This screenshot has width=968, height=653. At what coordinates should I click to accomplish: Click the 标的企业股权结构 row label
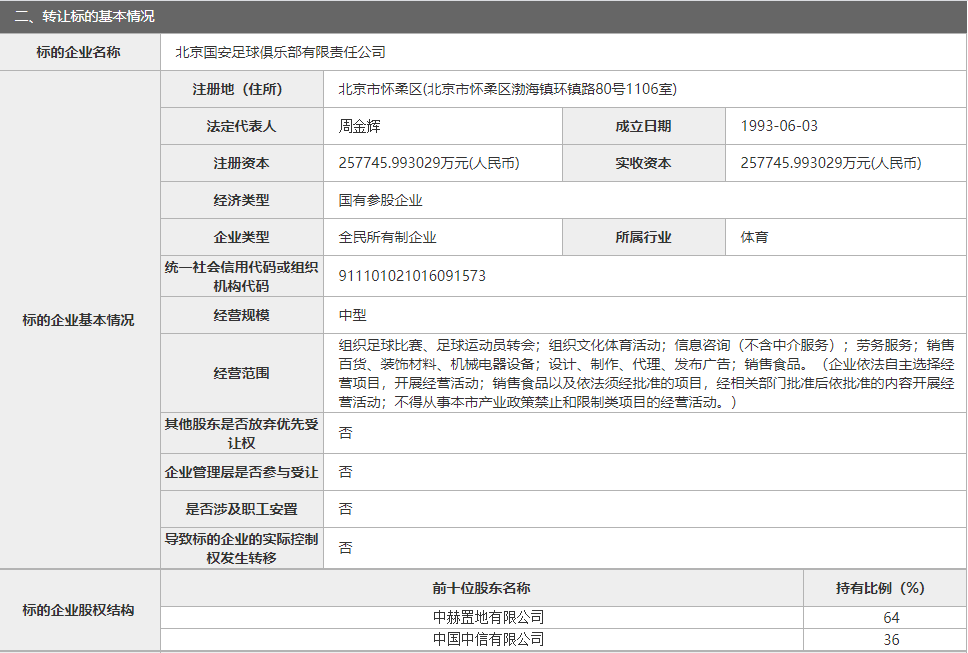(x=78, y=610)
